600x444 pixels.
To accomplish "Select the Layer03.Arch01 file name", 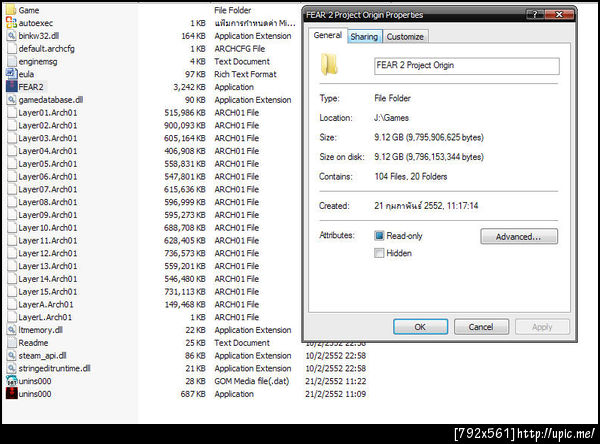I will pyautogui.click(x=48, y=138).
